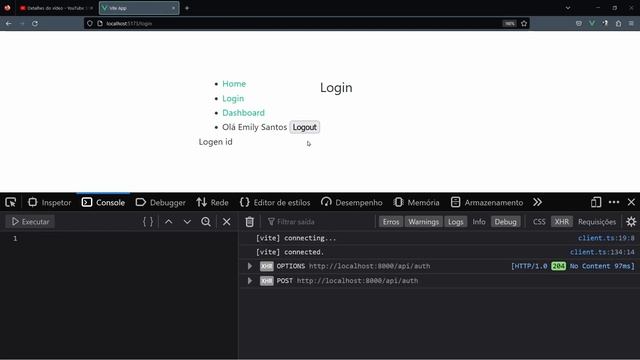Toggle the Requisições filter
The width and height of the screenshot is (640, 360).
click(x=597, y=222)
